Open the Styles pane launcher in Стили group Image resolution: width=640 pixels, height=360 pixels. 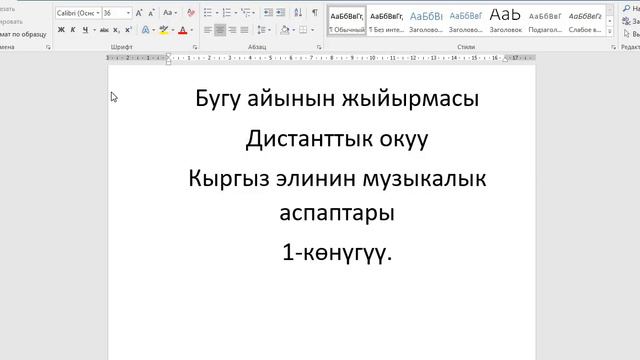[613, 47]
